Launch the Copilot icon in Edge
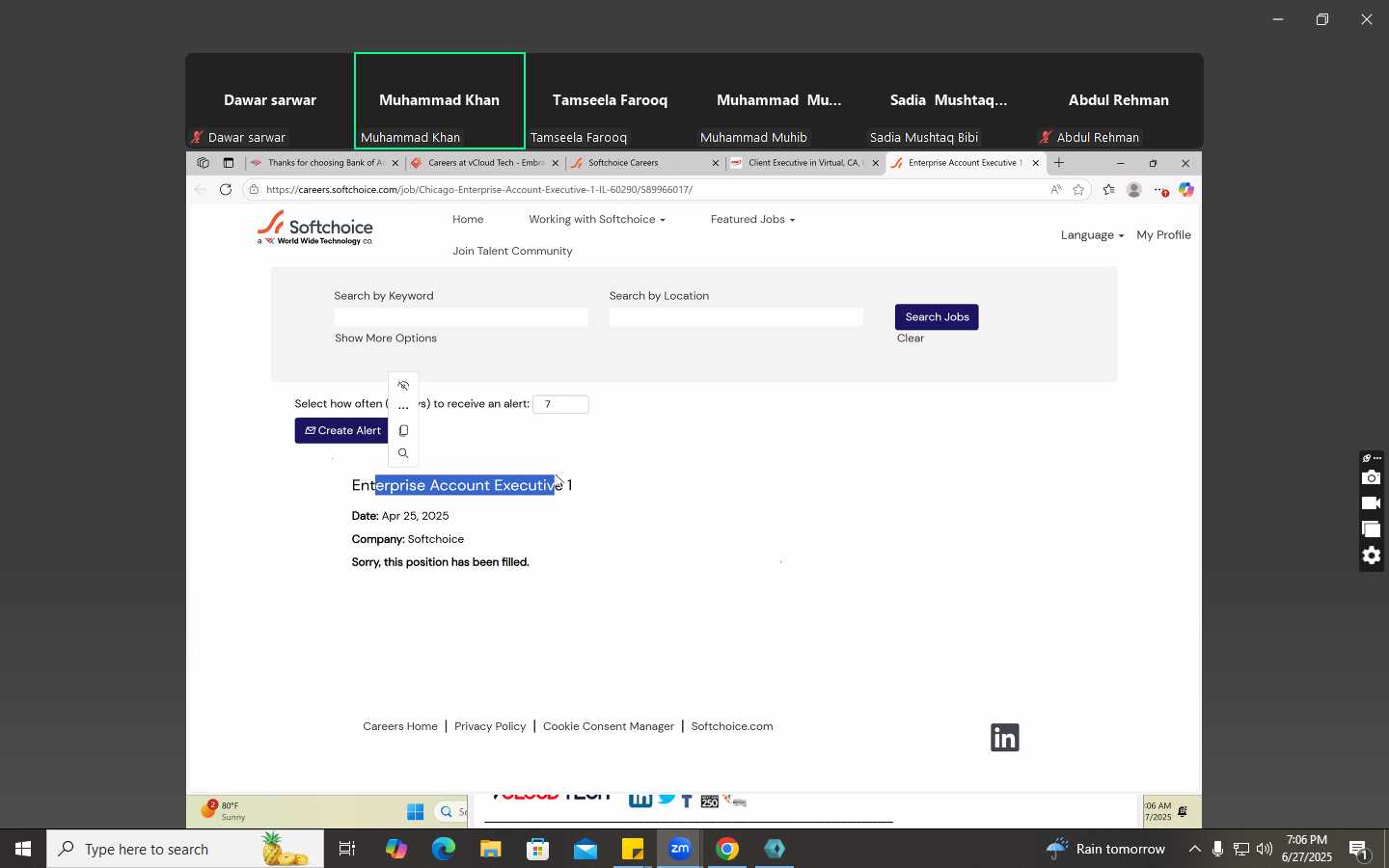 (x=1187, y=190)
